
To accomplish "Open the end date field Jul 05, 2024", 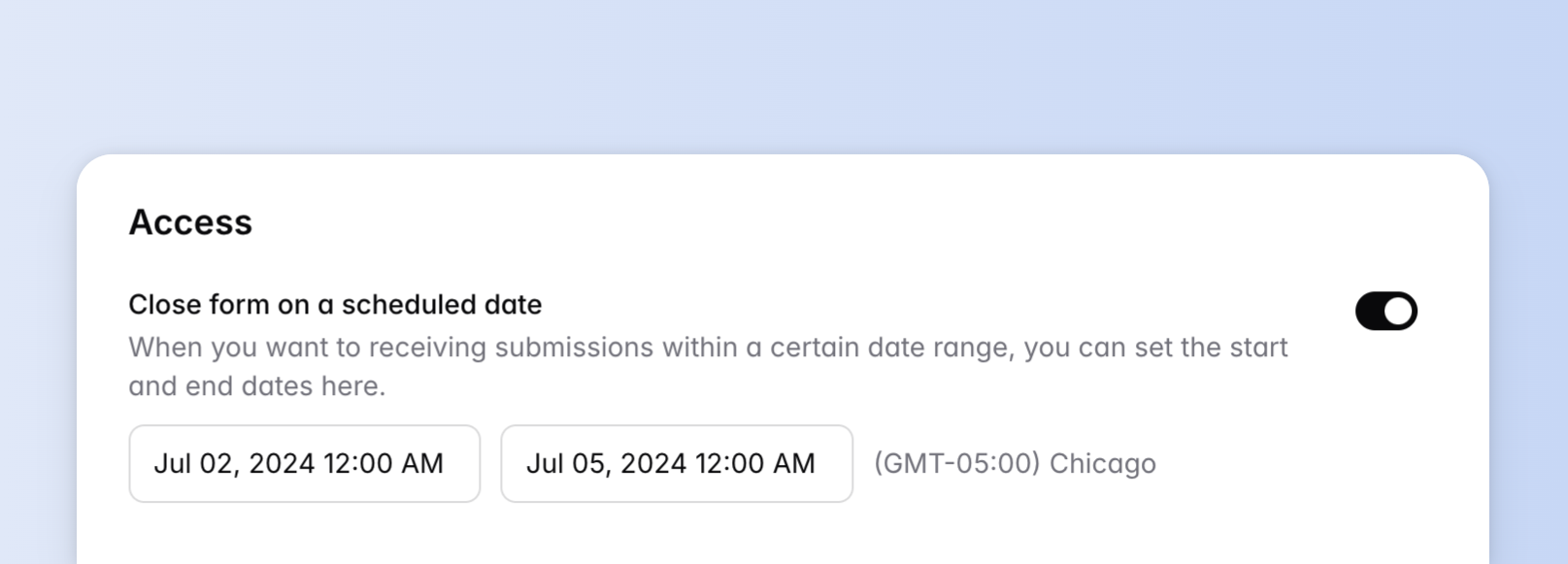I will pos(676,464).
